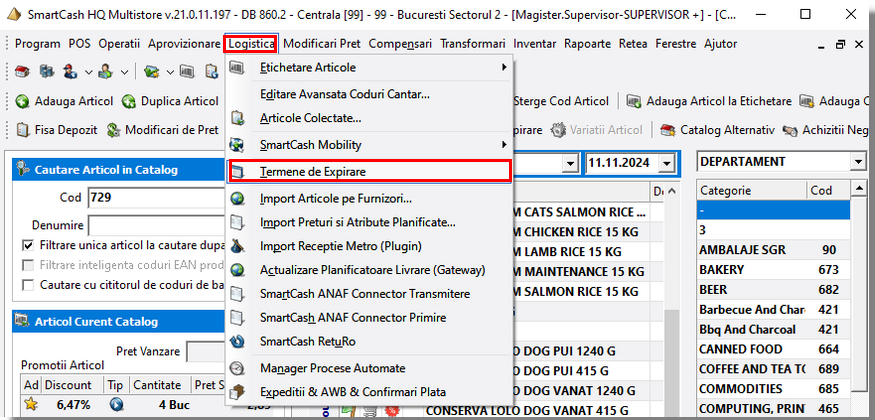Open the 11.11.2024 date dropdown

(x=666, y=163)
